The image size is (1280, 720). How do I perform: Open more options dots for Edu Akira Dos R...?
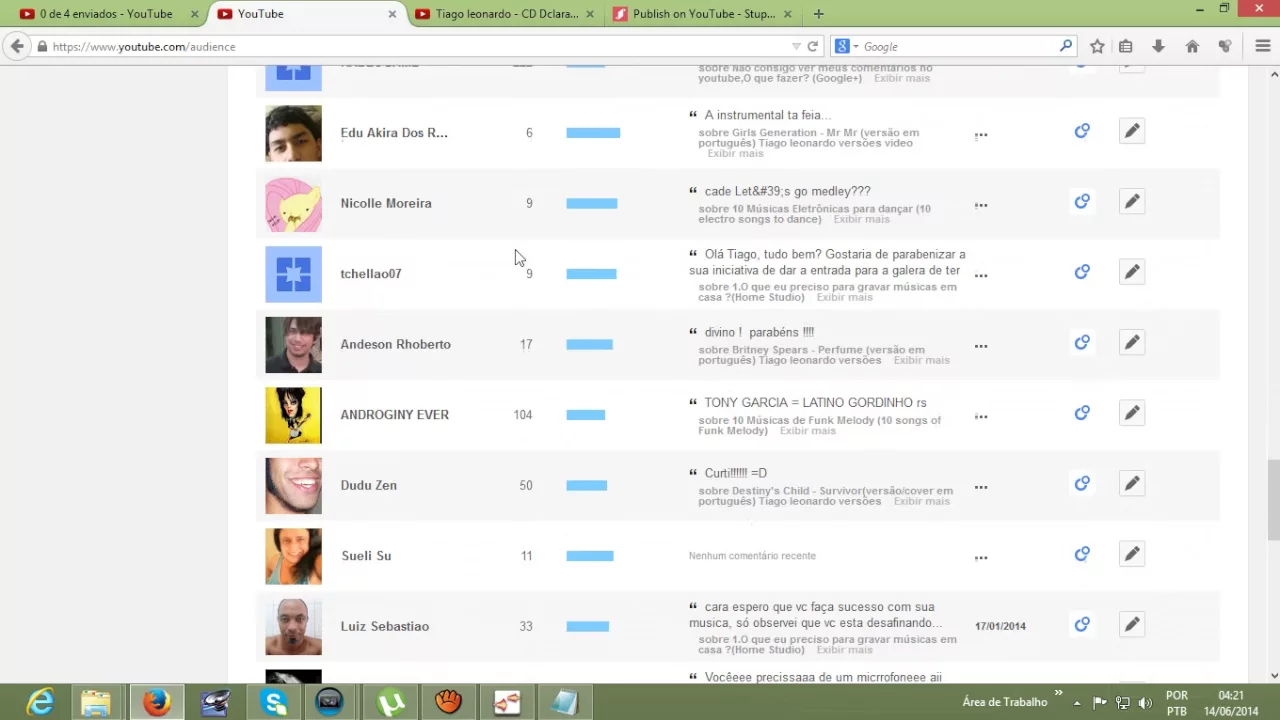(x=981, y=135)
